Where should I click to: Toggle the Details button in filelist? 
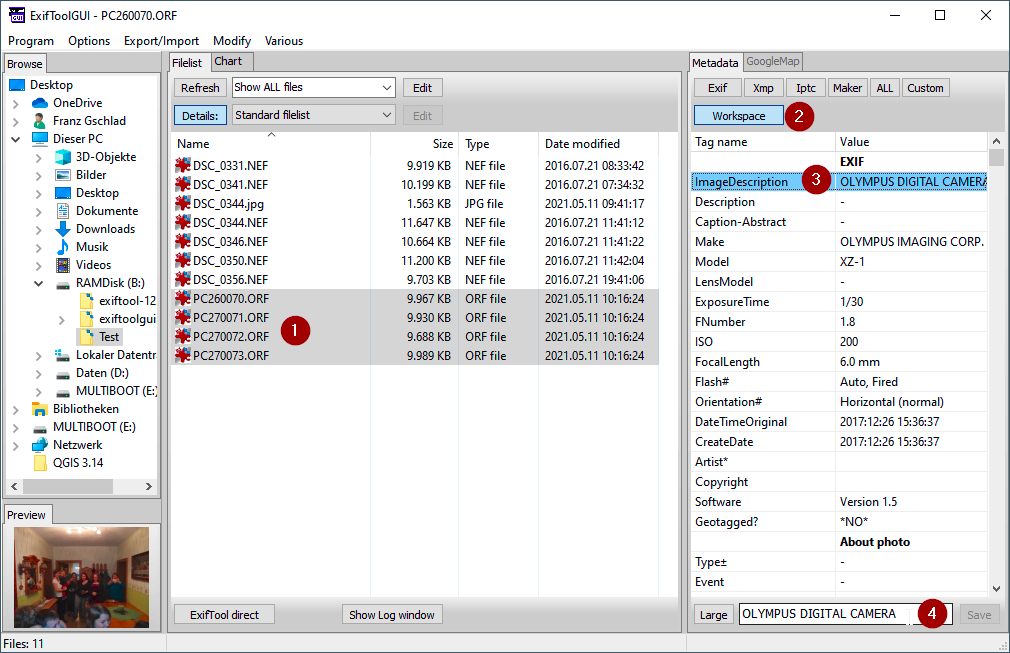point(200,115)
